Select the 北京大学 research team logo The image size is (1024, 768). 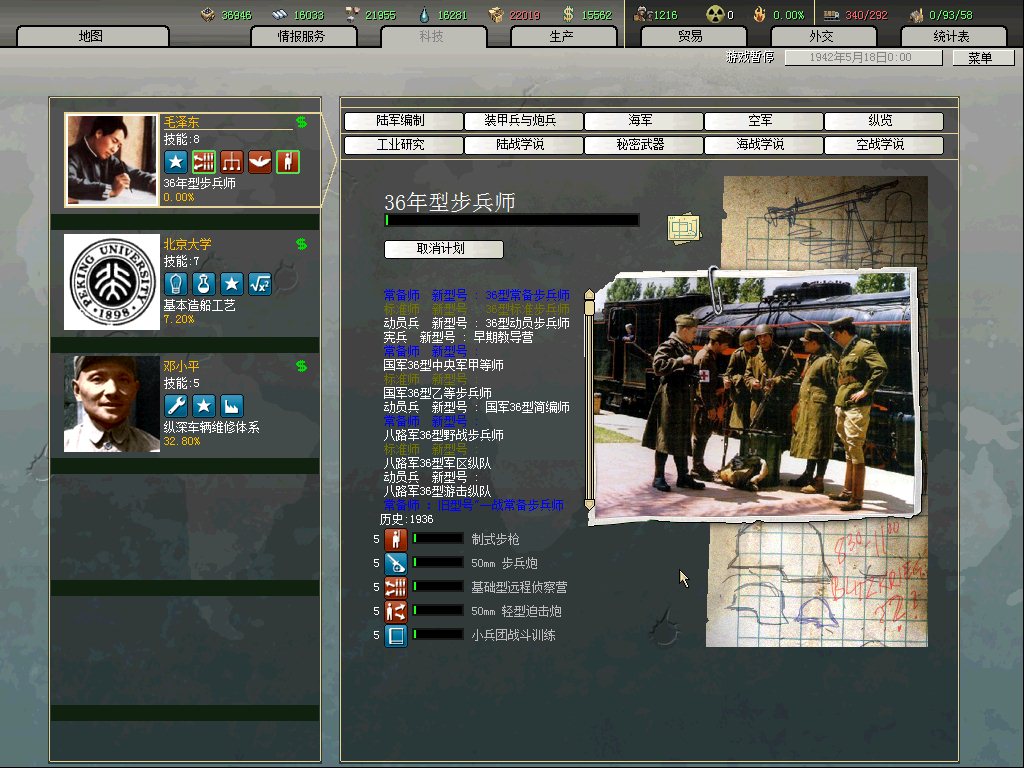112,282
